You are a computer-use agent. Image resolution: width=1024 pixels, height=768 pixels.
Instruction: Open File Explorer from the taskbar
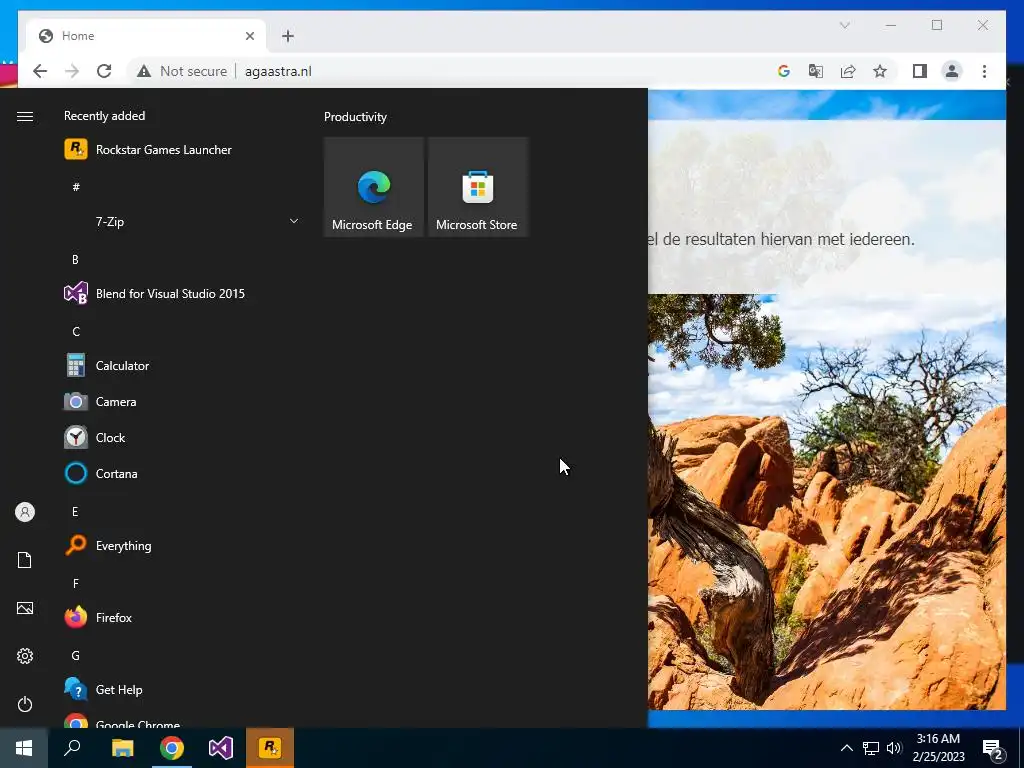pos(122,748)
